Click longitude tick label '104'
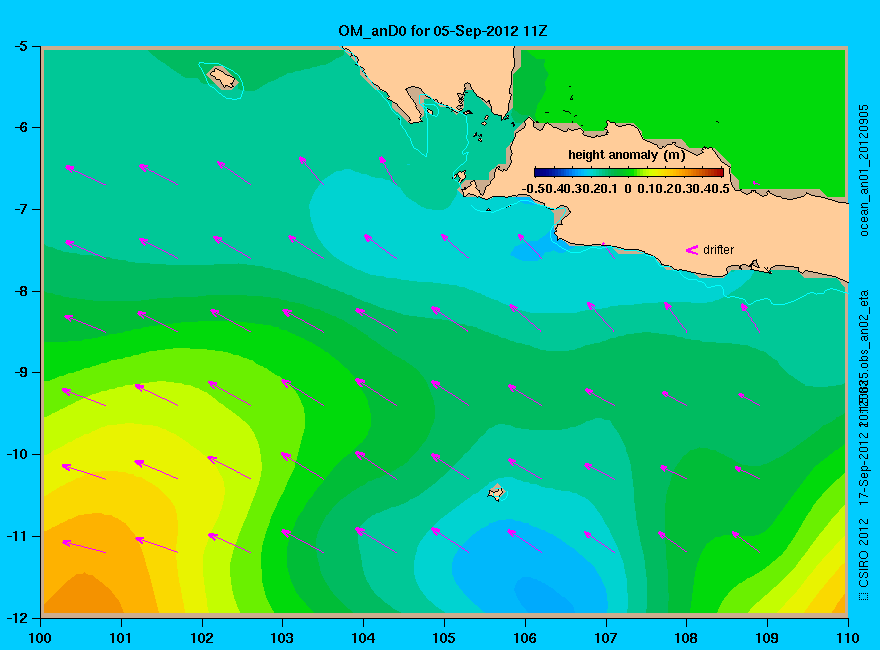 363,638
